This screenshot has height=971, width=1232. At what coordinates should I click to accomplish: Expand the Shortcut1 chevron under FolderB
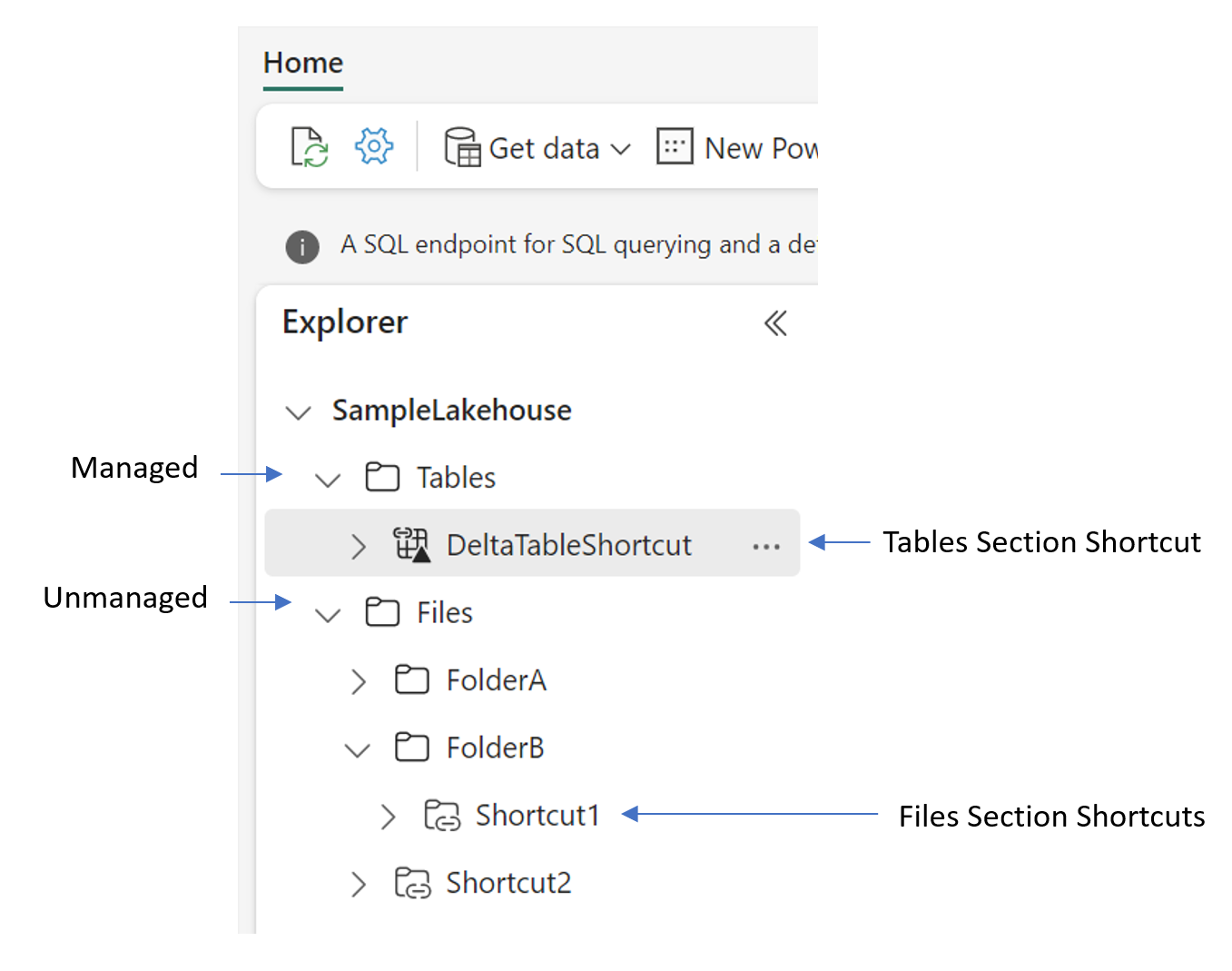(x=388, y=817)
